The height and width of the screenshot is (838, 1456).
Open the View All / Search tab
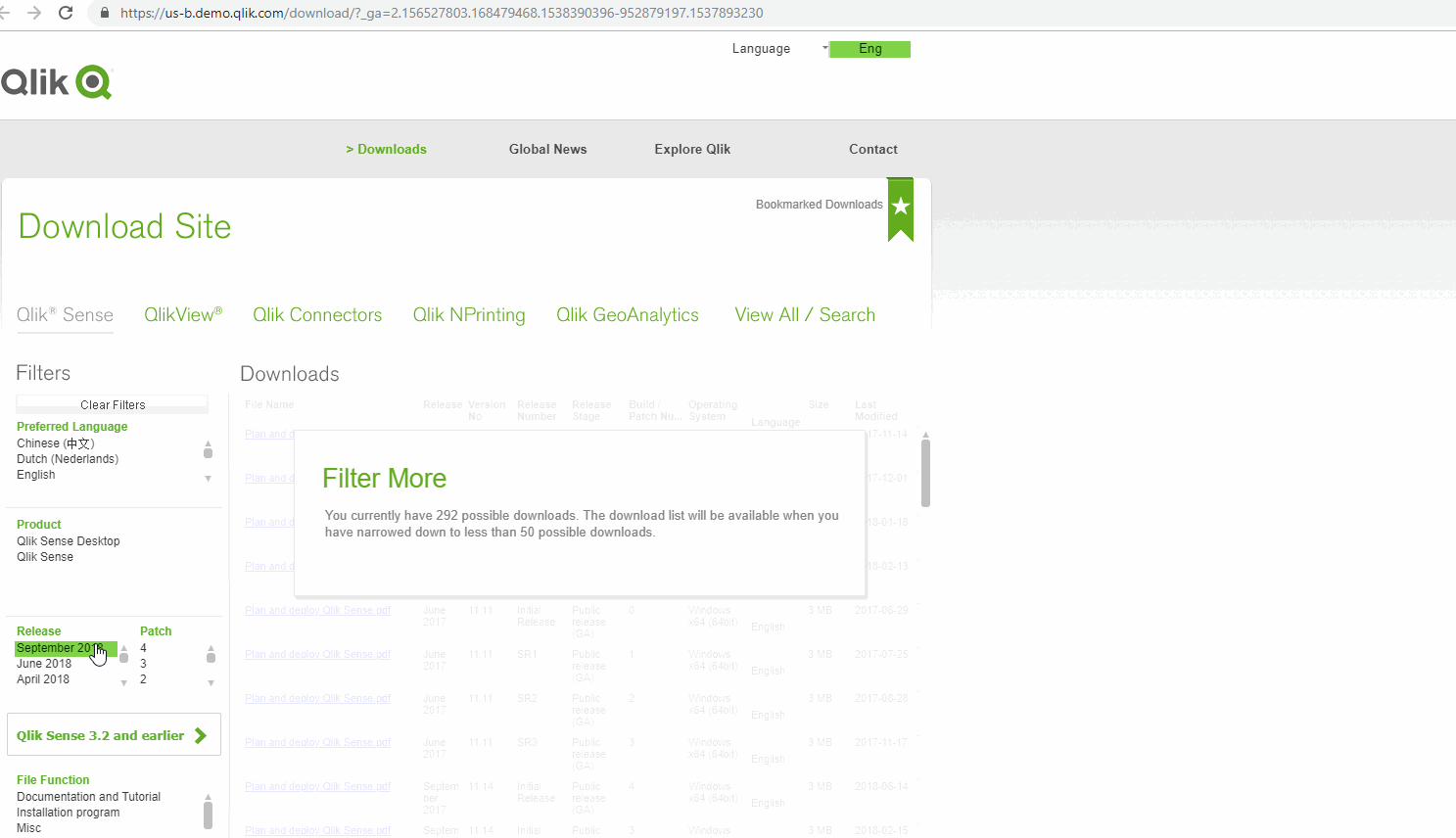(805, 314)
